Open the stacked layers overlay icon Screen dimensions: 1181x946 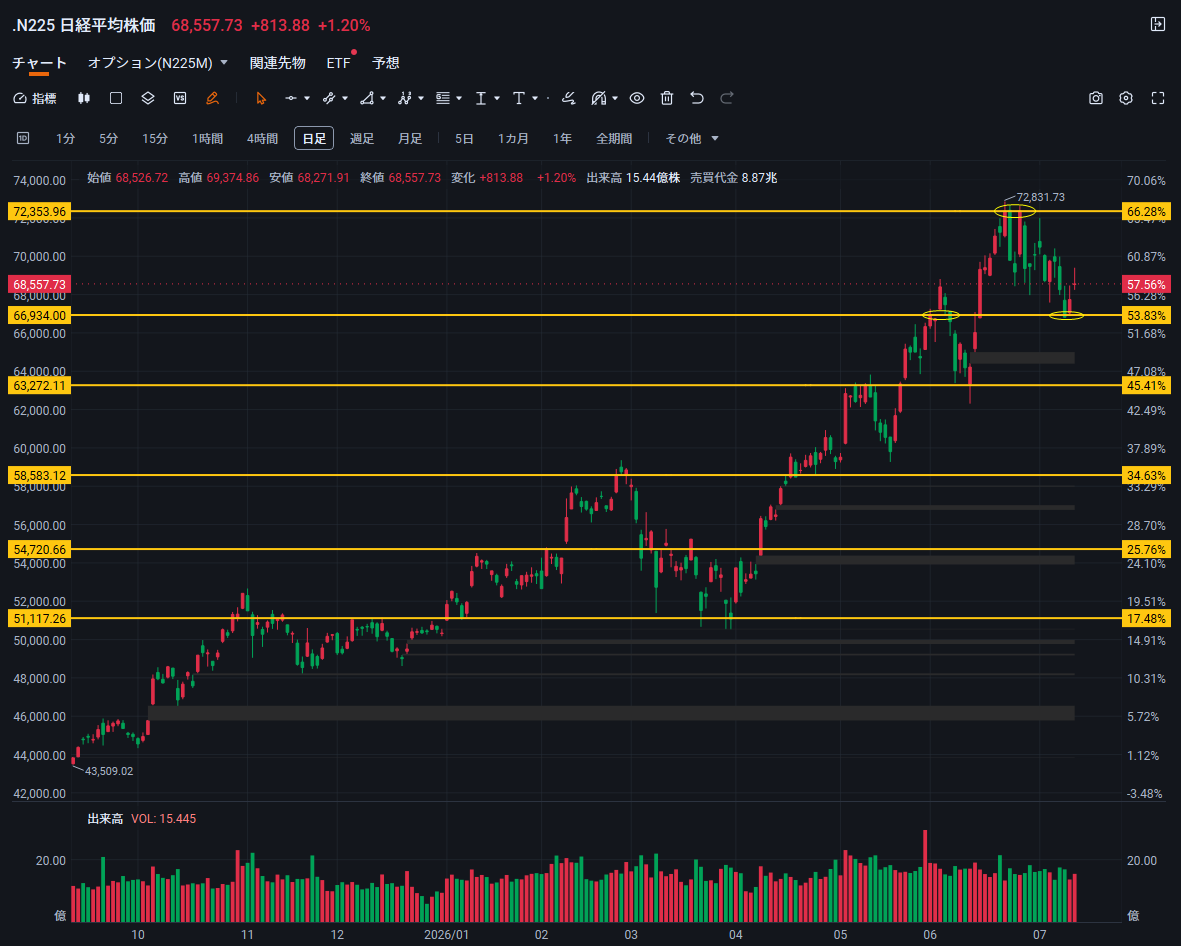click(x=148, y=98)
